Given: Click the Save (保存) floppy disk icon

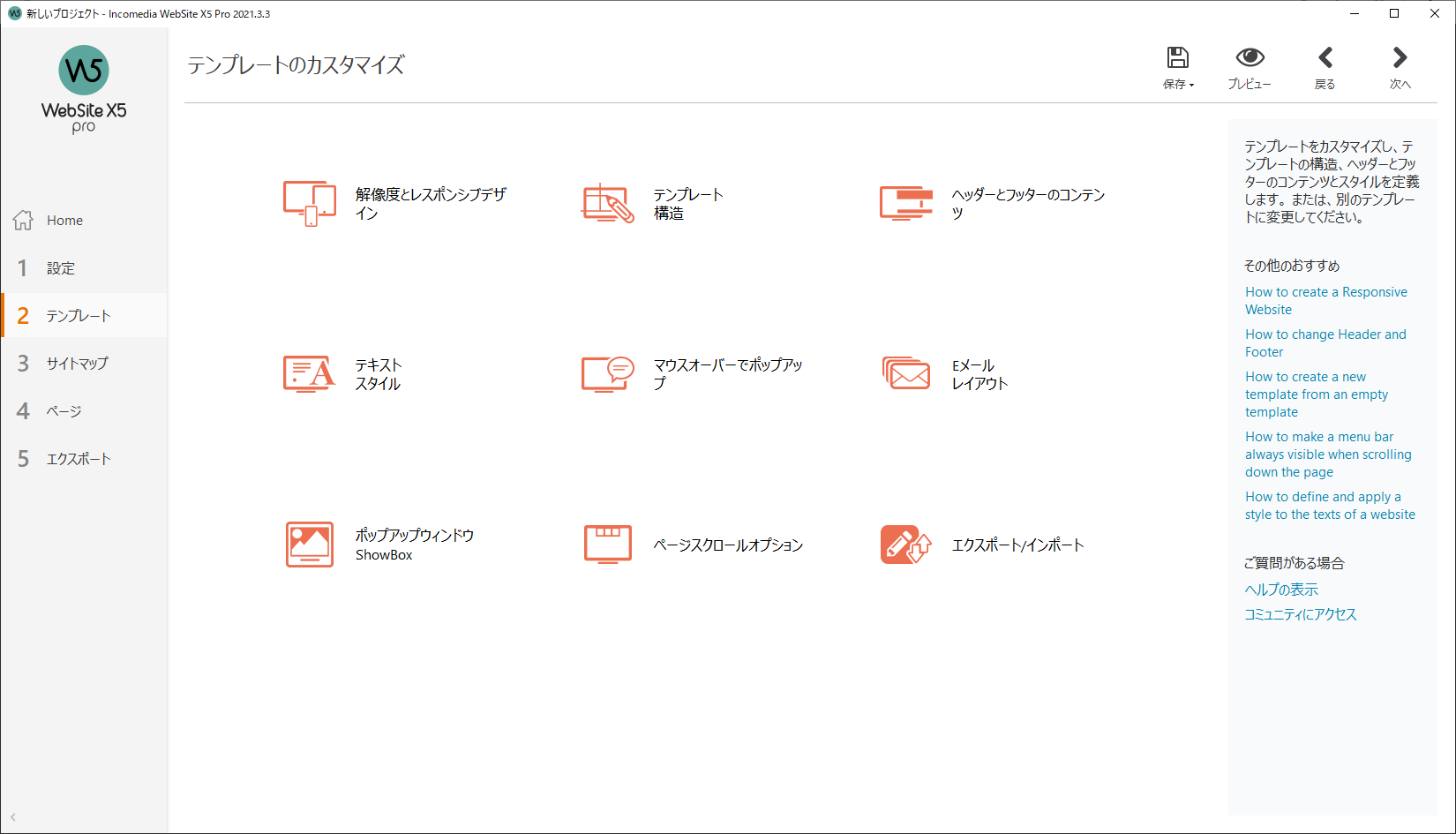Looking at the screenshot, I should pyautogui.click(x=1177, y=57).
